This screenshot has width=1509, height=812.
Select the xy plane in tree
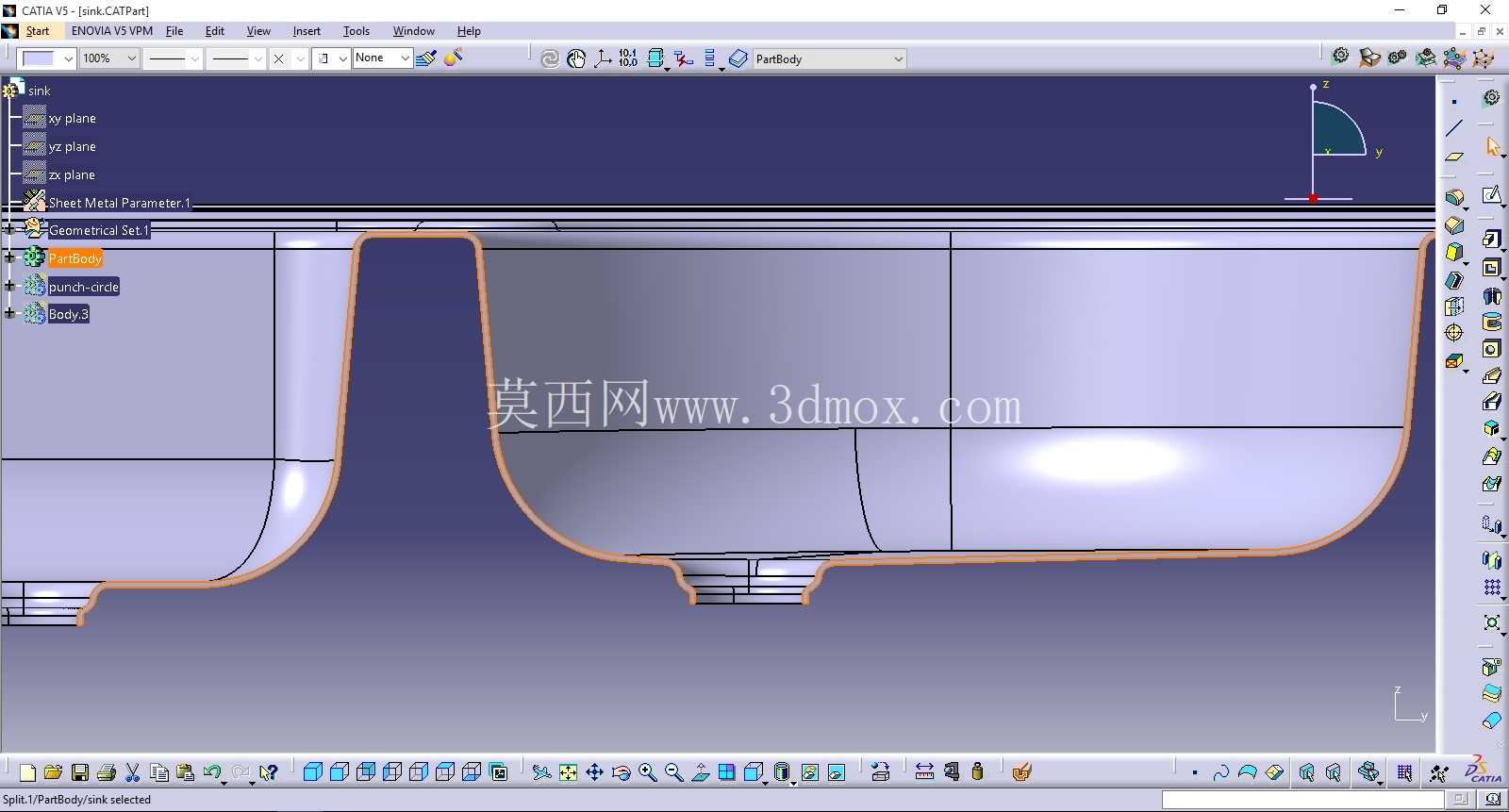[x=73, y=119]
